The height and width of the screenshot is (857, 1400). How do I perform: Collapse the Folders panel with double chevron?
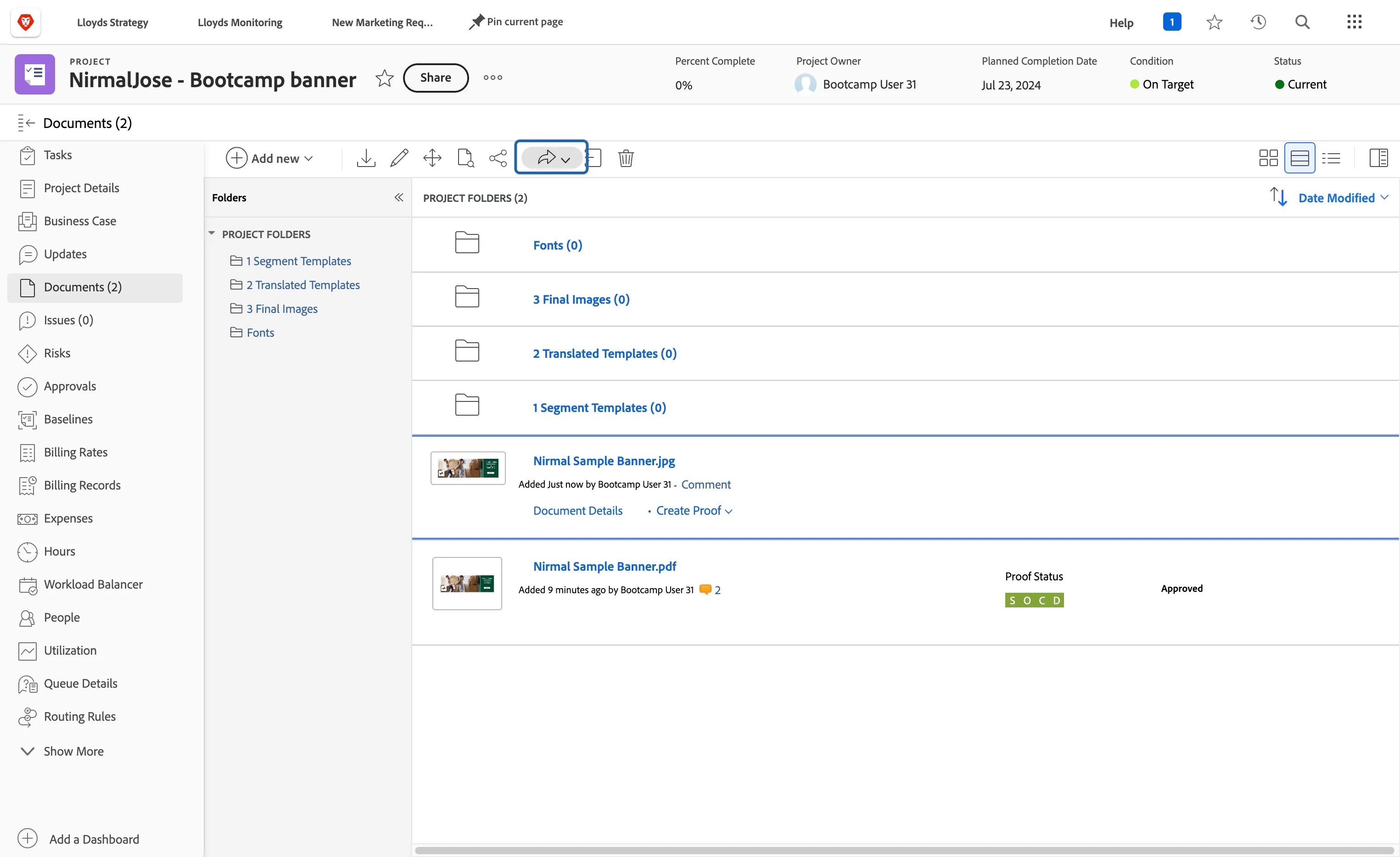pyautogui.click(x=399, y=197)
